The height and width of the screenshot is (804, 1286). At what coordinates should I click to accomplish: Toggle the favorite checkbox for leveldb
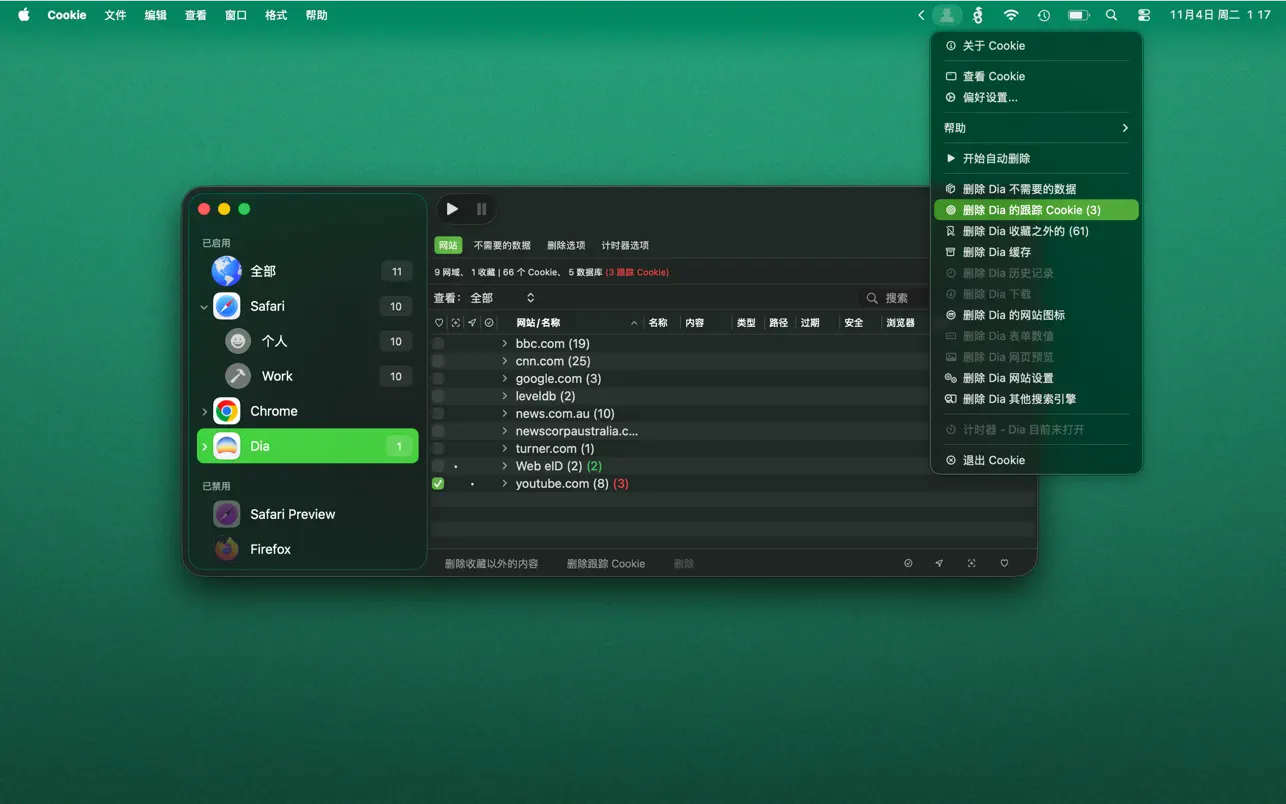438,396
